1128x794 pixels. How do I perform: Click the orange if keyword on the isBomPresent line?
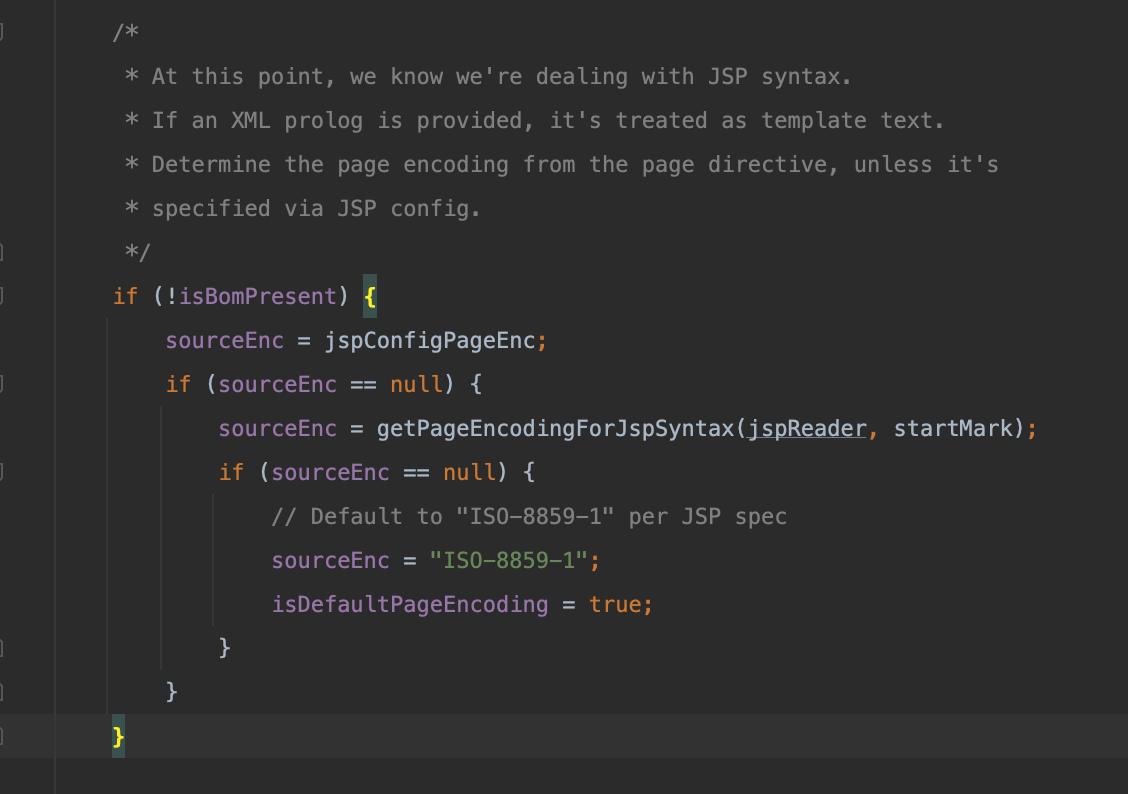[x=124, y=296]
